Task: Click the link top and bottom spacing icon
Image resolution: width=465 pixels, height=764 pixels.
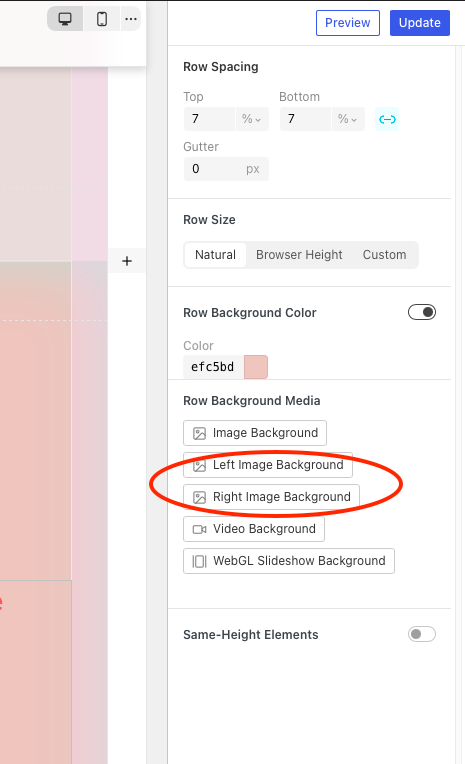Action: (387, 119)
